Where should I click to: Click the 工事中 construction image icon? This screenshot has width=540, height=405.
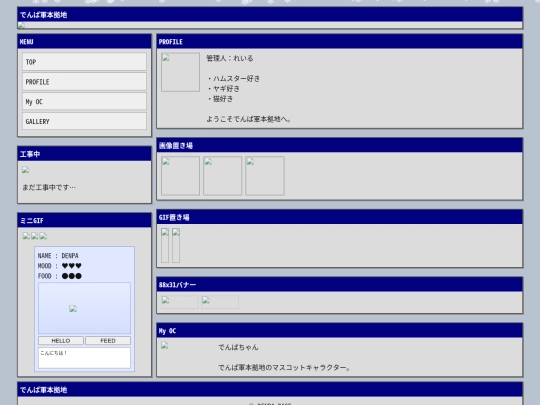point(25,170)
